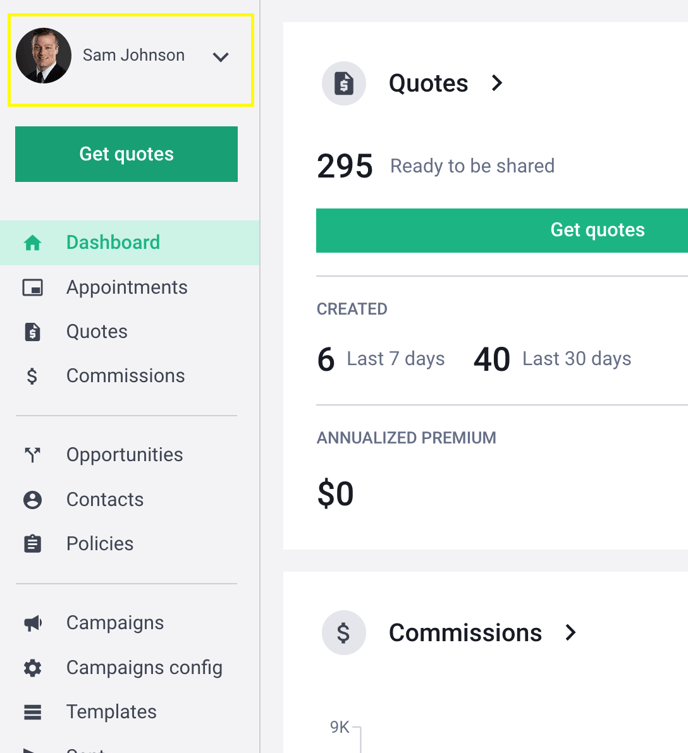Open Commissions section via chevron arrow
This screenshot has height=753, width=688.
point(570,632)
